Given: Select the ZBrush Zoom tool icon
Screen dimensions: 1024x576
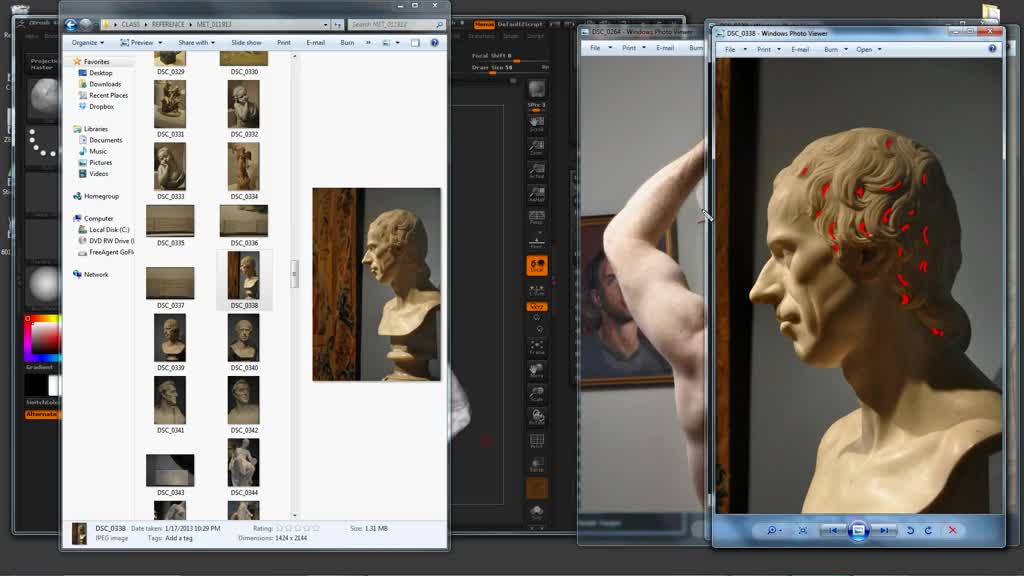Looking at the screenshot, I should click(x=537, y=147).
